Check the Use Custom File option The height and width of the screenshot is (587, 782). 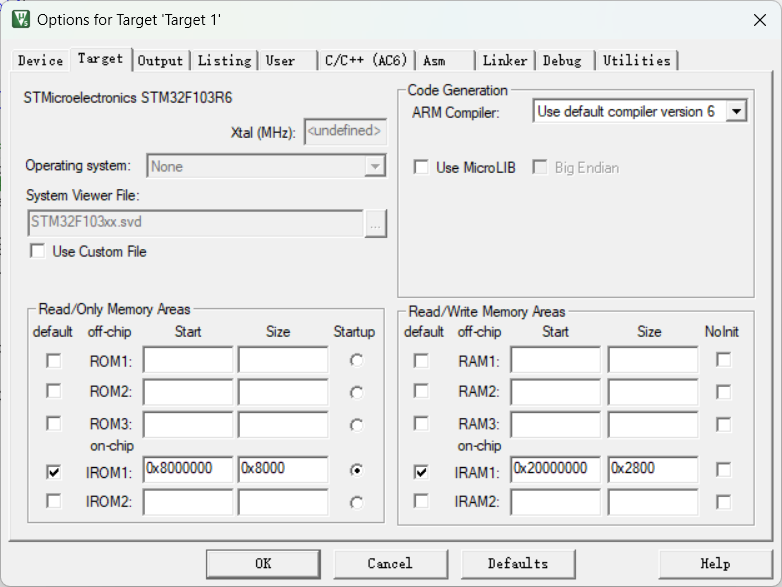(x=38, y=252)
